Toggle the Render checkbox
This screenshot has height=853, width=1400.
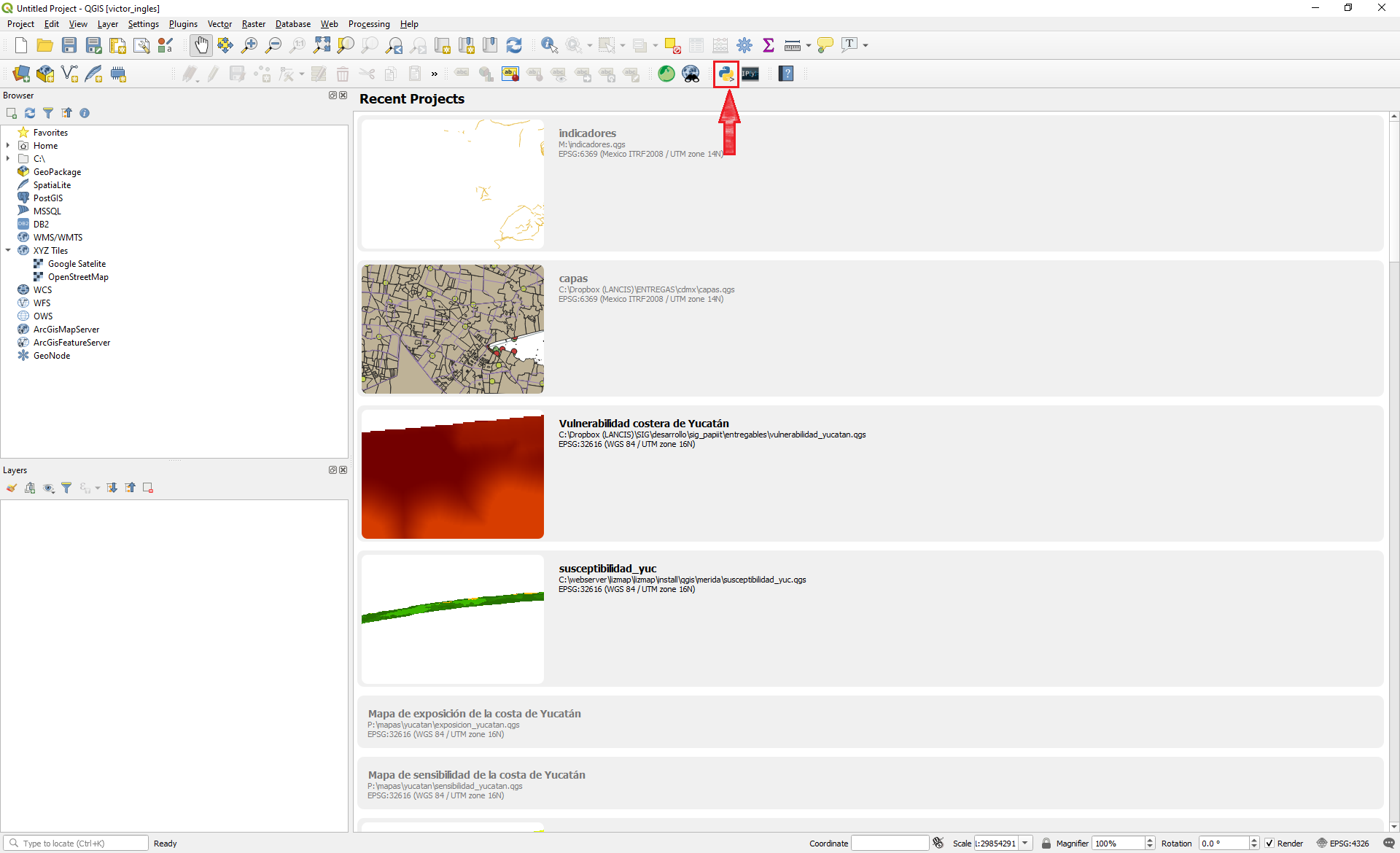(1269, 843)
